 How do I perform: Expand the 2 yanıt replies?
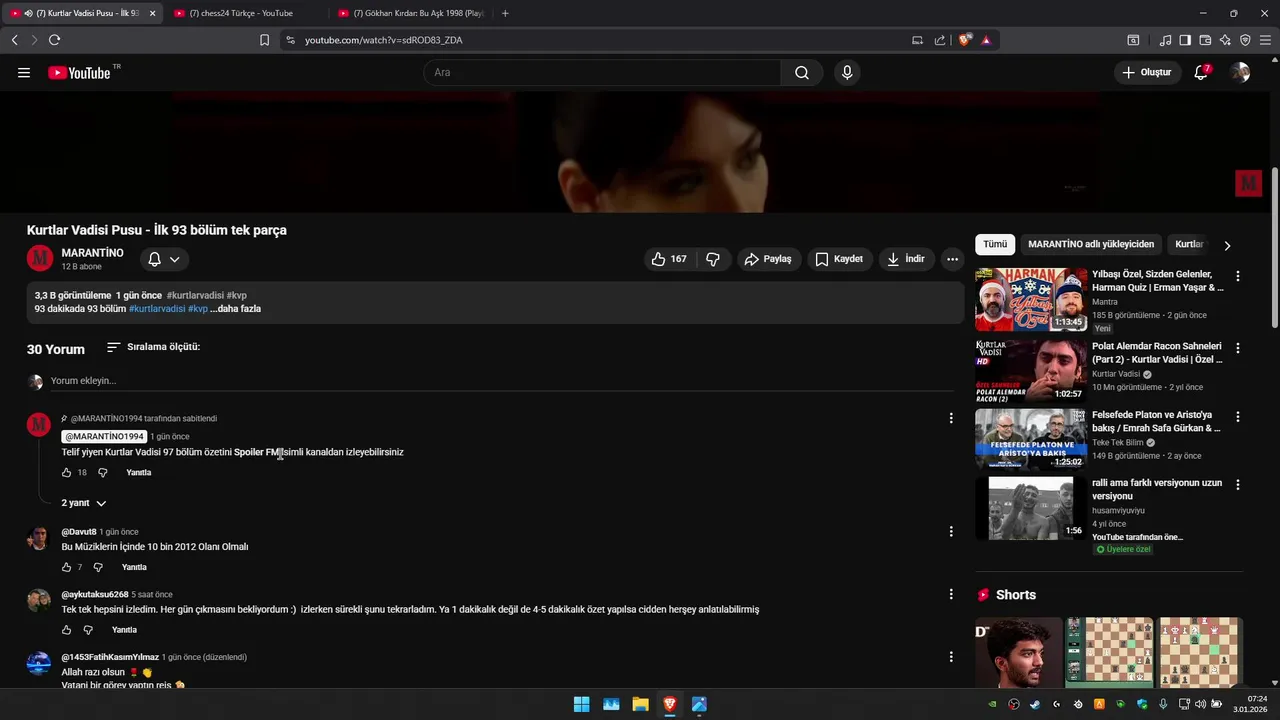pos(84,503)
